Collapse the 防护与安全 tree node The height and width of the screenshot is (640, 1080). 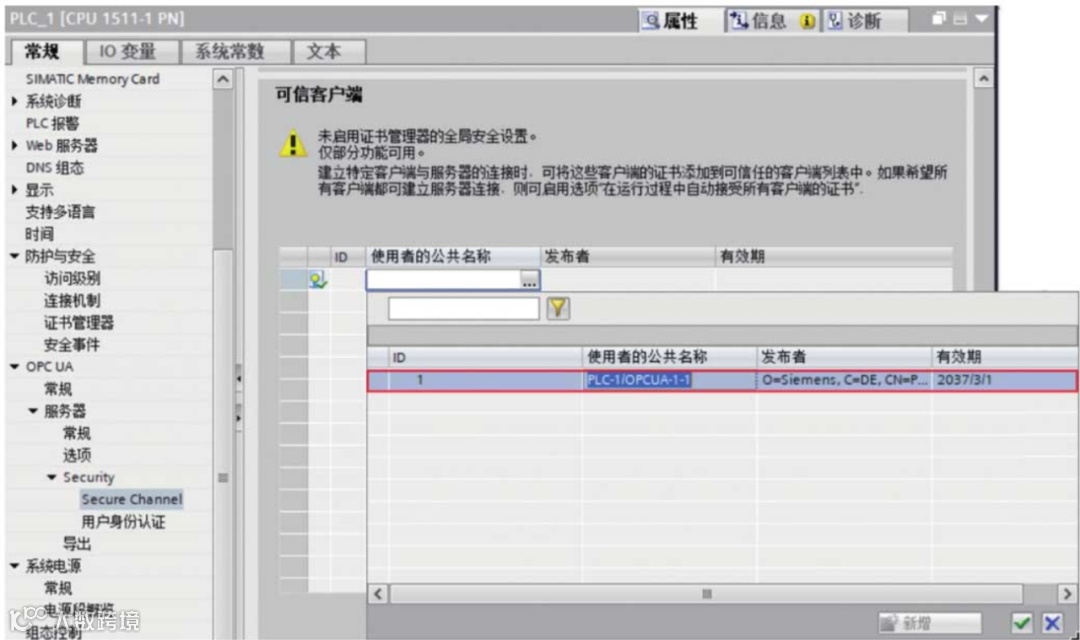pos(14,256)
